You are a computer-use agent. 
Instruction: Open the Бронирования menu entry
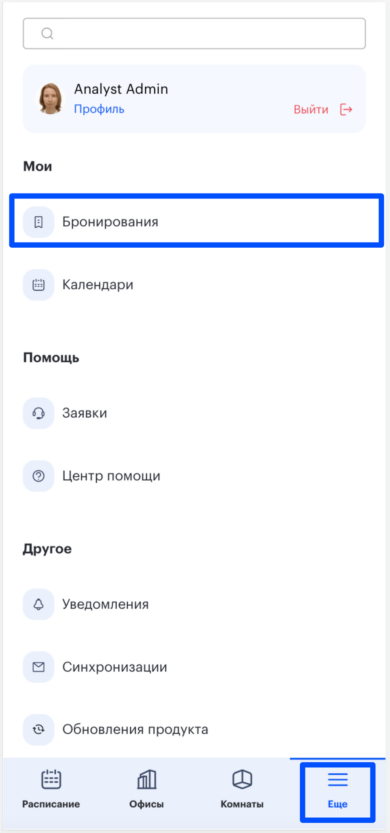pos(196,221)
